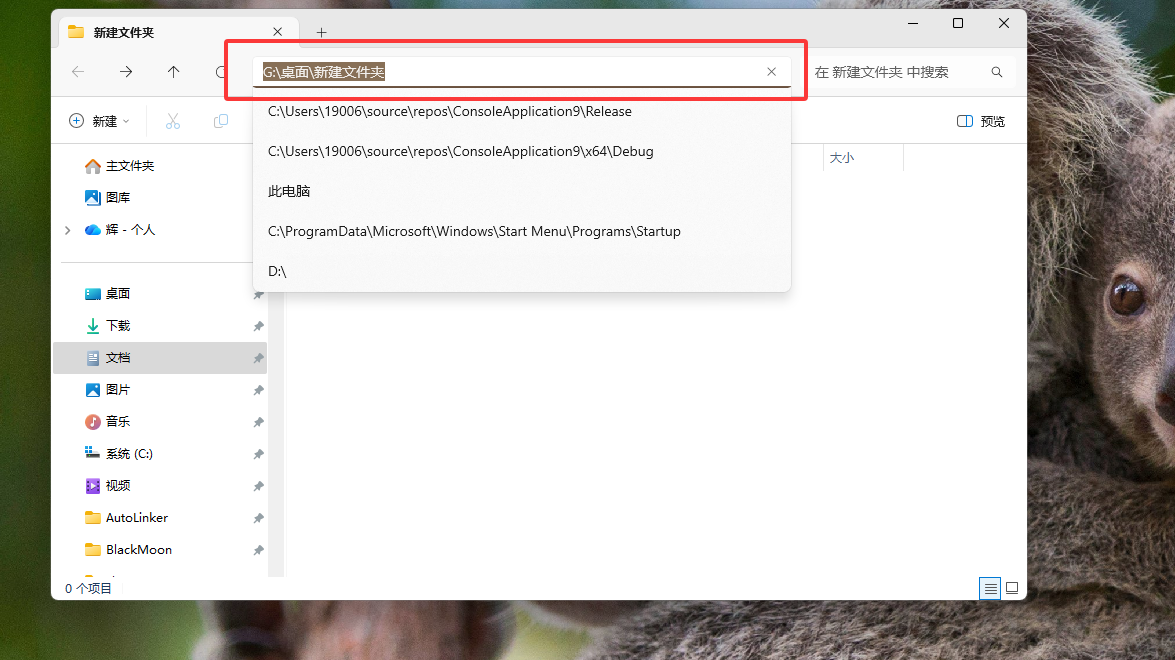Switch to large thumbnails view
This screenshot has height=660, width=1175.
[x=1012, y=588]
